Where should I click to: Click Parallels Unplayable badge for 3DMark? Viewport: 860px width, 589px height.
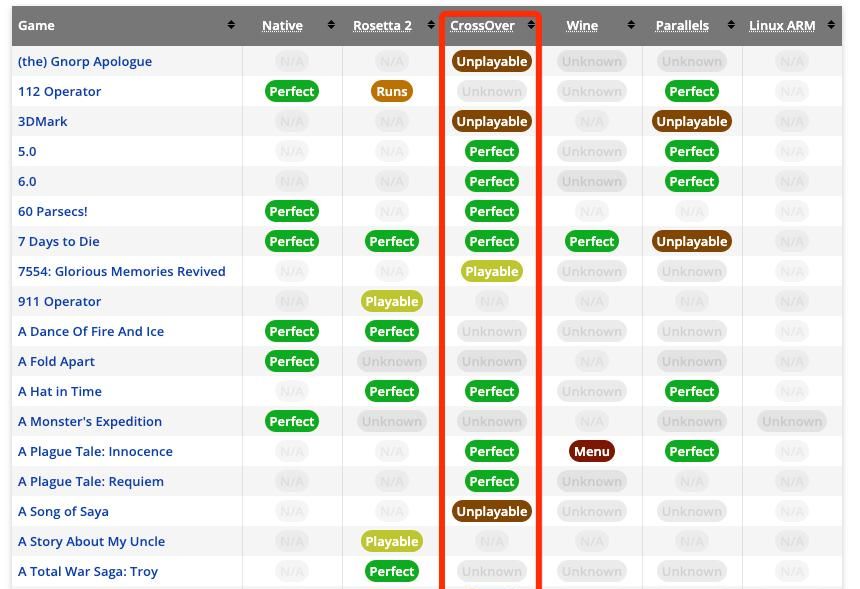pos(692,121)
